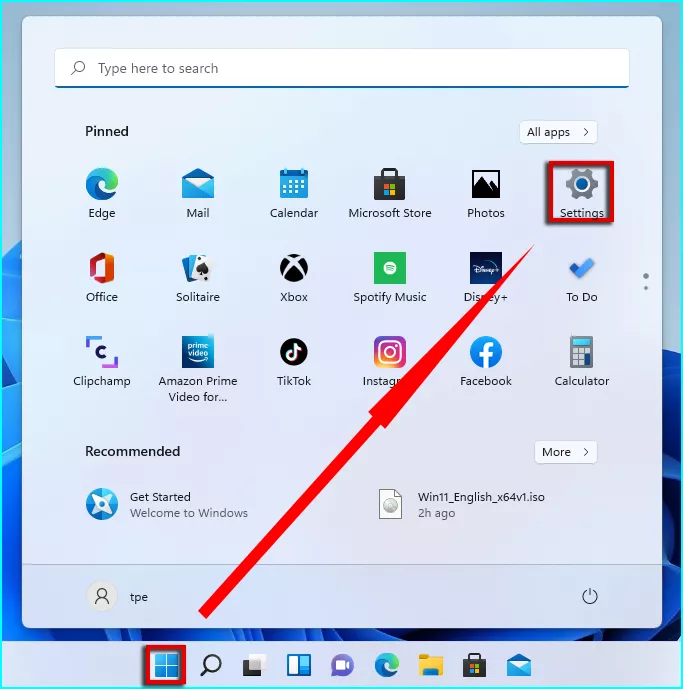Screen dimensions: 683x689
Task: Launch the Office app
Action: tap(102, 277)
